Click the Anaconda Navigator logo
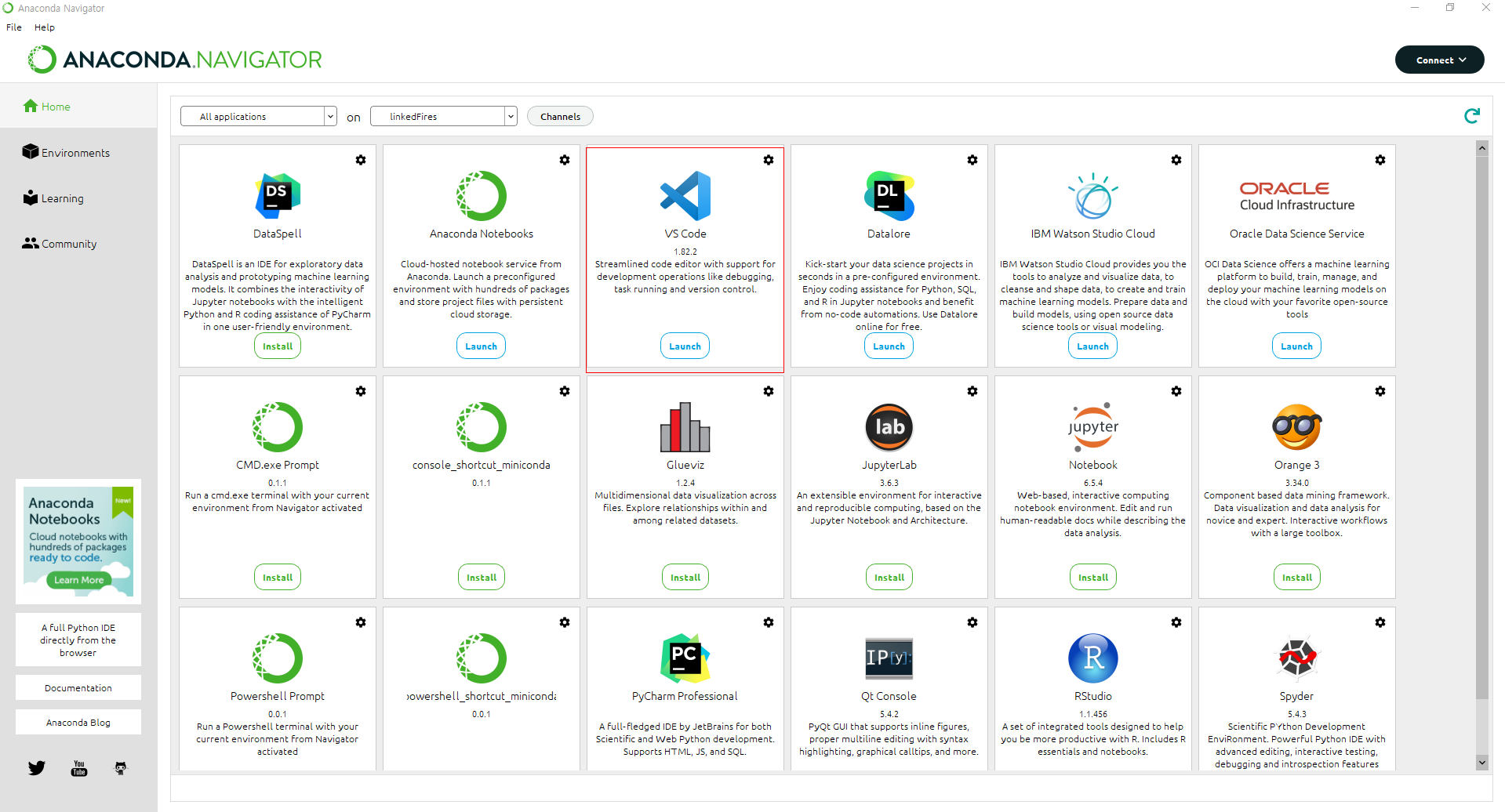The image size is (1505, 812). (x=175, y=60)
